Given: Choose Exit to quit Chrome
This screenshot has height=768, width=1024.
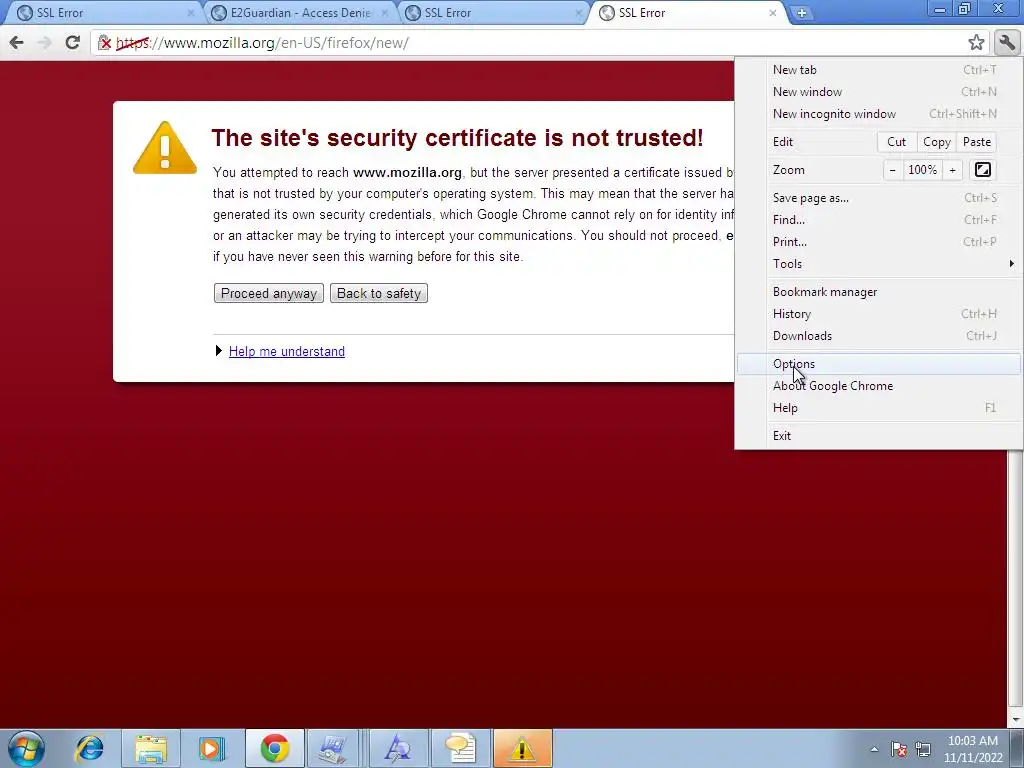Looking at the screenshot, I should click(x=878, y=436).
